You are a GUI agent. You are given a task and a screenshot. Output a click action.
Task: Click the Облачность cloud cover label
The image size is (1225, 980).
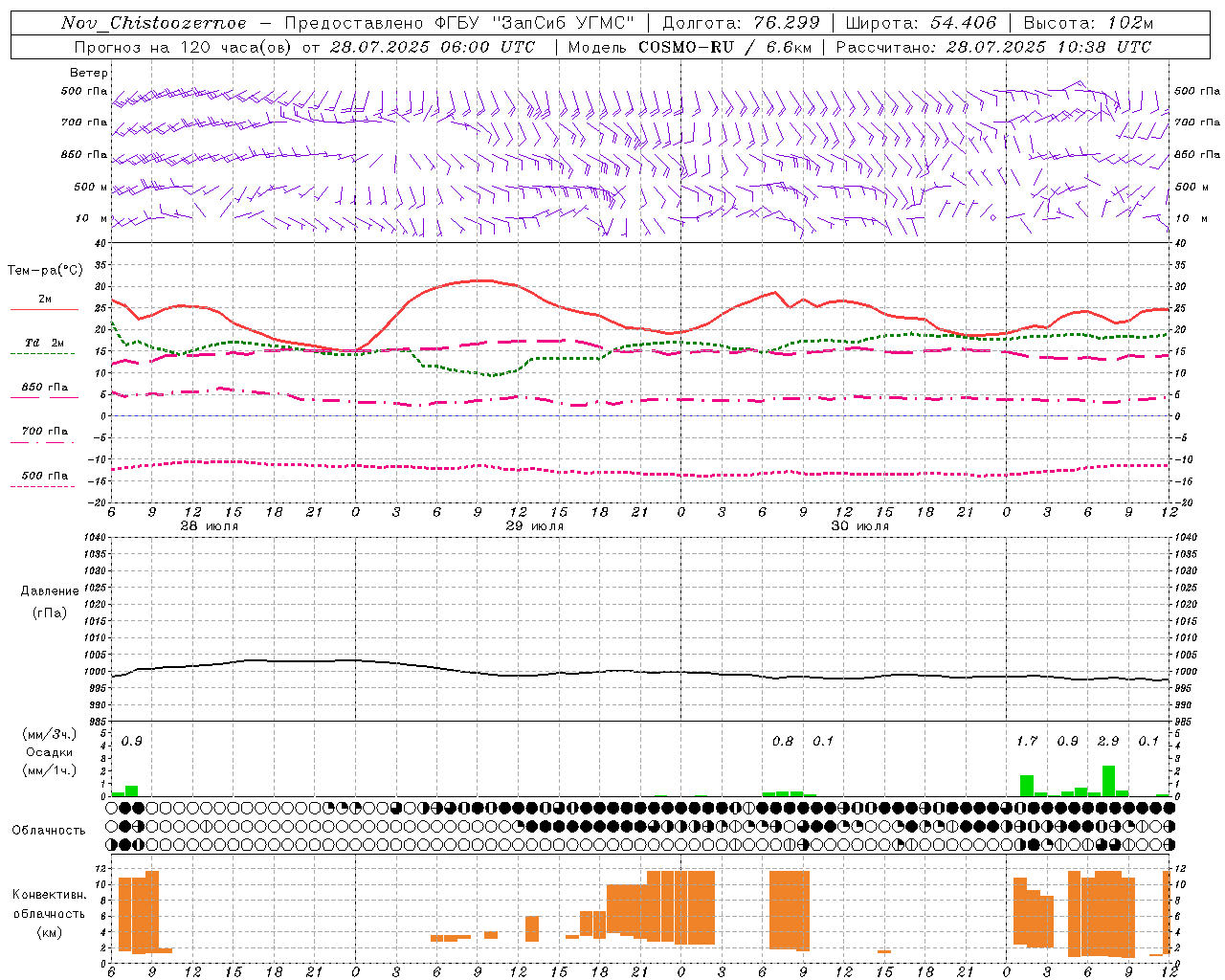pos(49,830)
